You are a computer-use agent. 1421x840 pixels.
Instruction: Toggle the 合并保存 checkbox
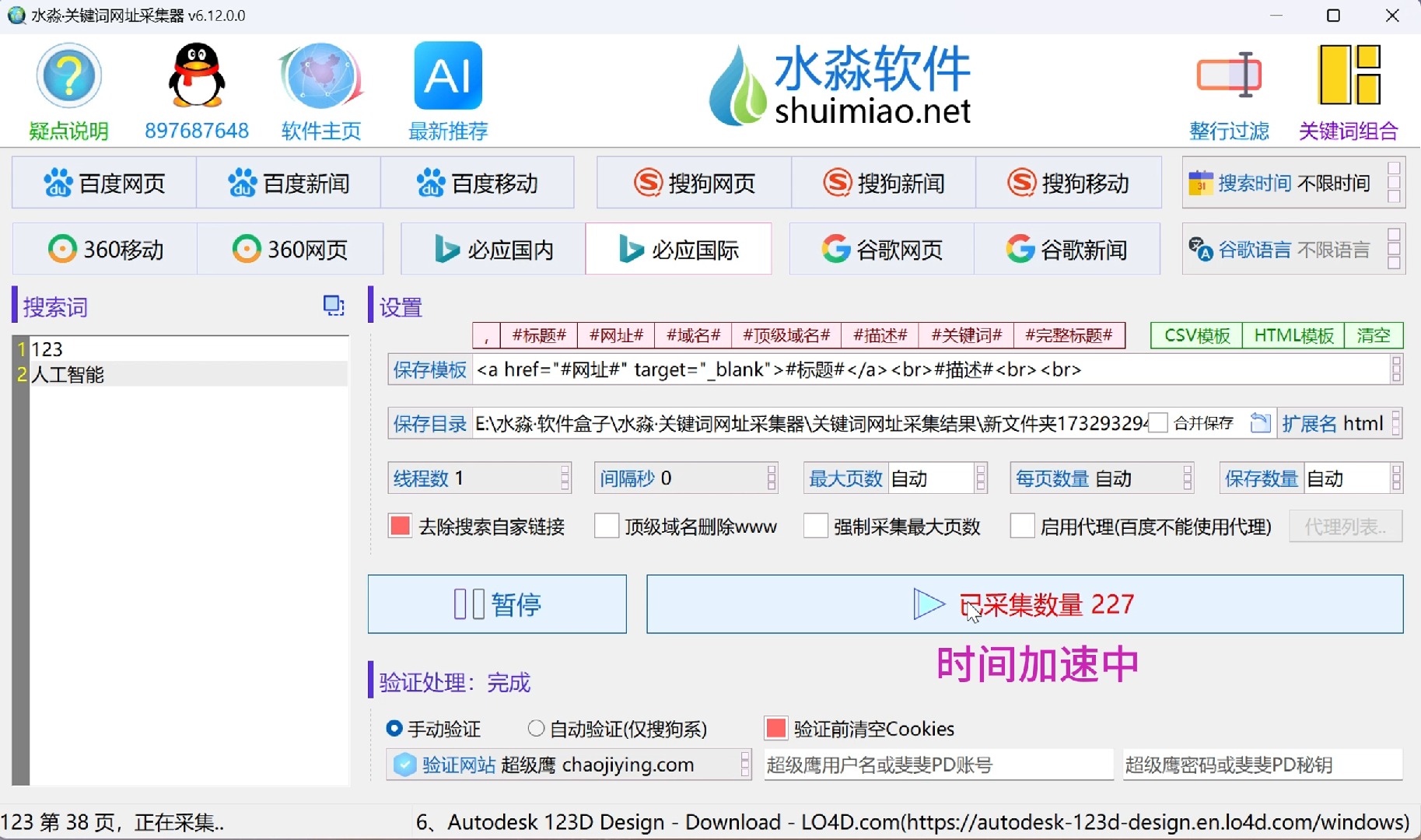click(1158, 423)
